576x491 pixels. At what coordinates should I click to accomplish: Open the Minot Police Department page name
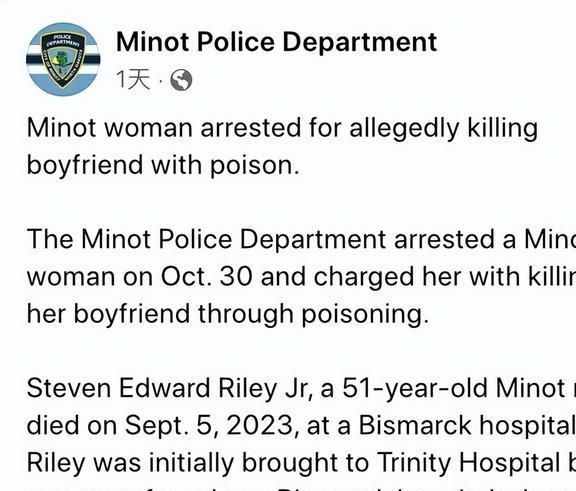pos(276,42)
